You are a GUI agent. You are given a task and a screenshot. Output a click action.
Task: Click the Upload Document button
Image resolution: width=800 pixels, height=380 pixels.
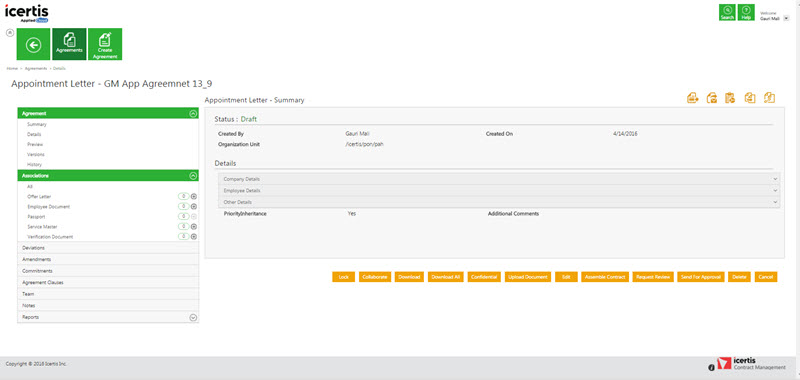(x=528, y=277)
